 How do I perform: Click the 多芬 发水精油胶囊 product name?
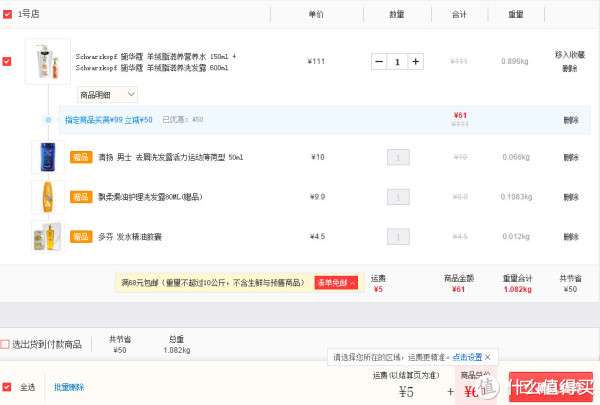coord(130,237)
